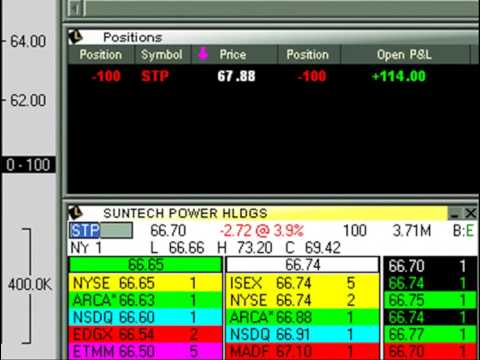Click the -2.72 @ 3.9% change value
Image resolution: width=480 pixels, height=360 pixels.
(x=262, y=231)
